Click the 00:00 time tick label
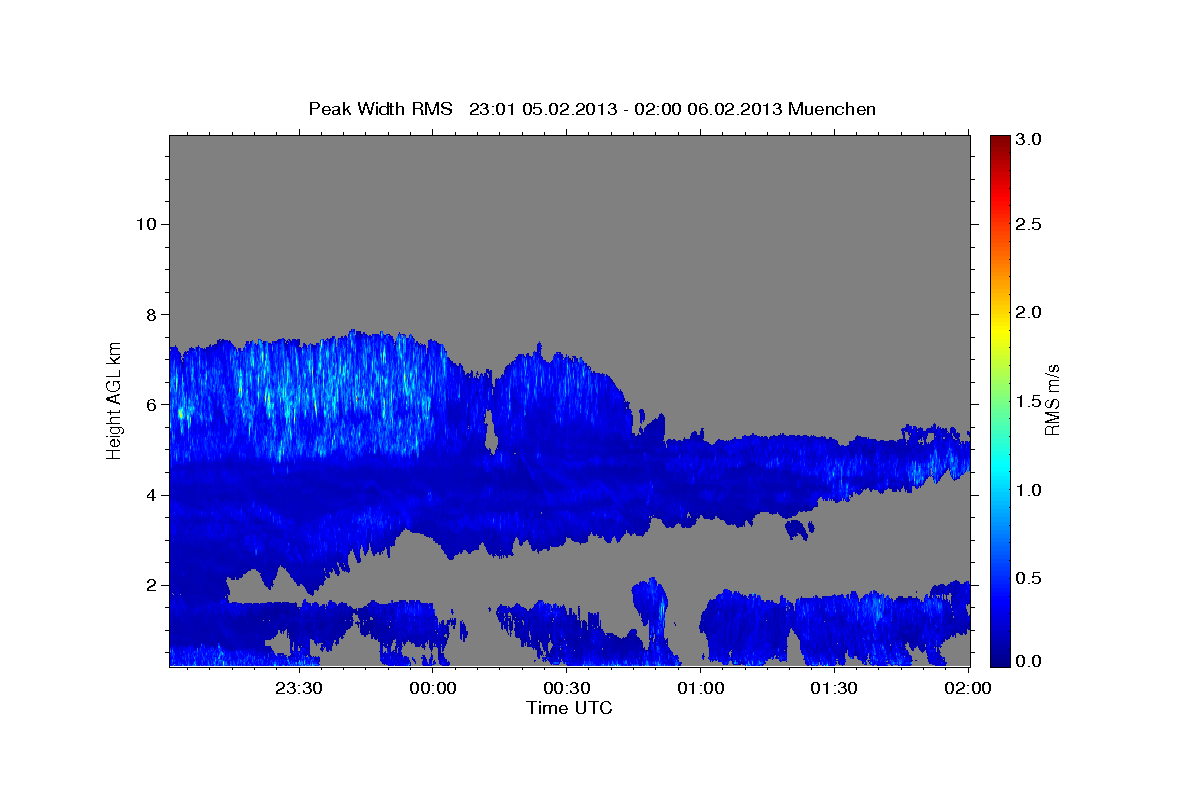 point(434,688)
